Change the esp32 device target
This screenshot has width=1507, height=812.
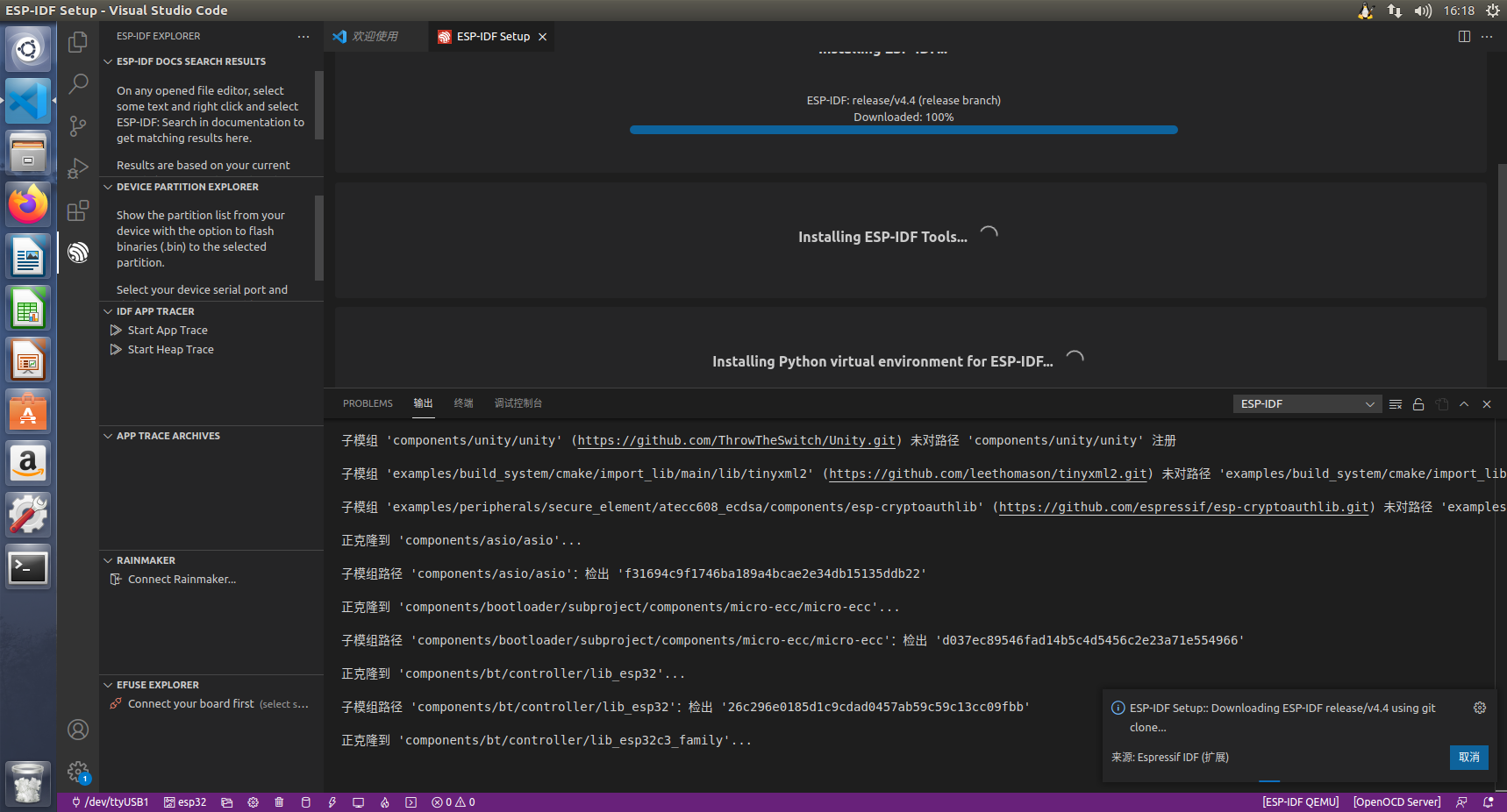point(185,801)
